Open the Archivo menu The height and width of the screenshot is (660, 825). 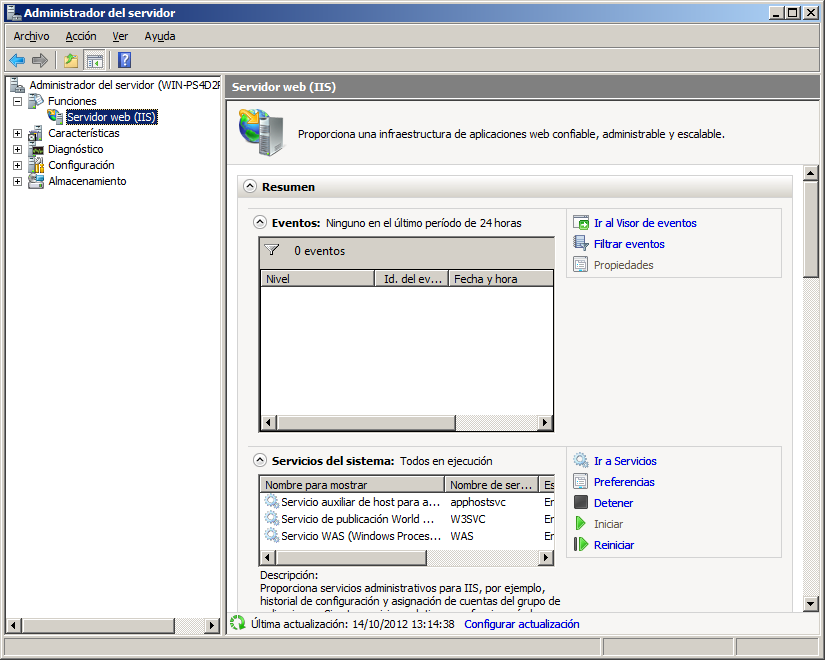coord(30,36)
